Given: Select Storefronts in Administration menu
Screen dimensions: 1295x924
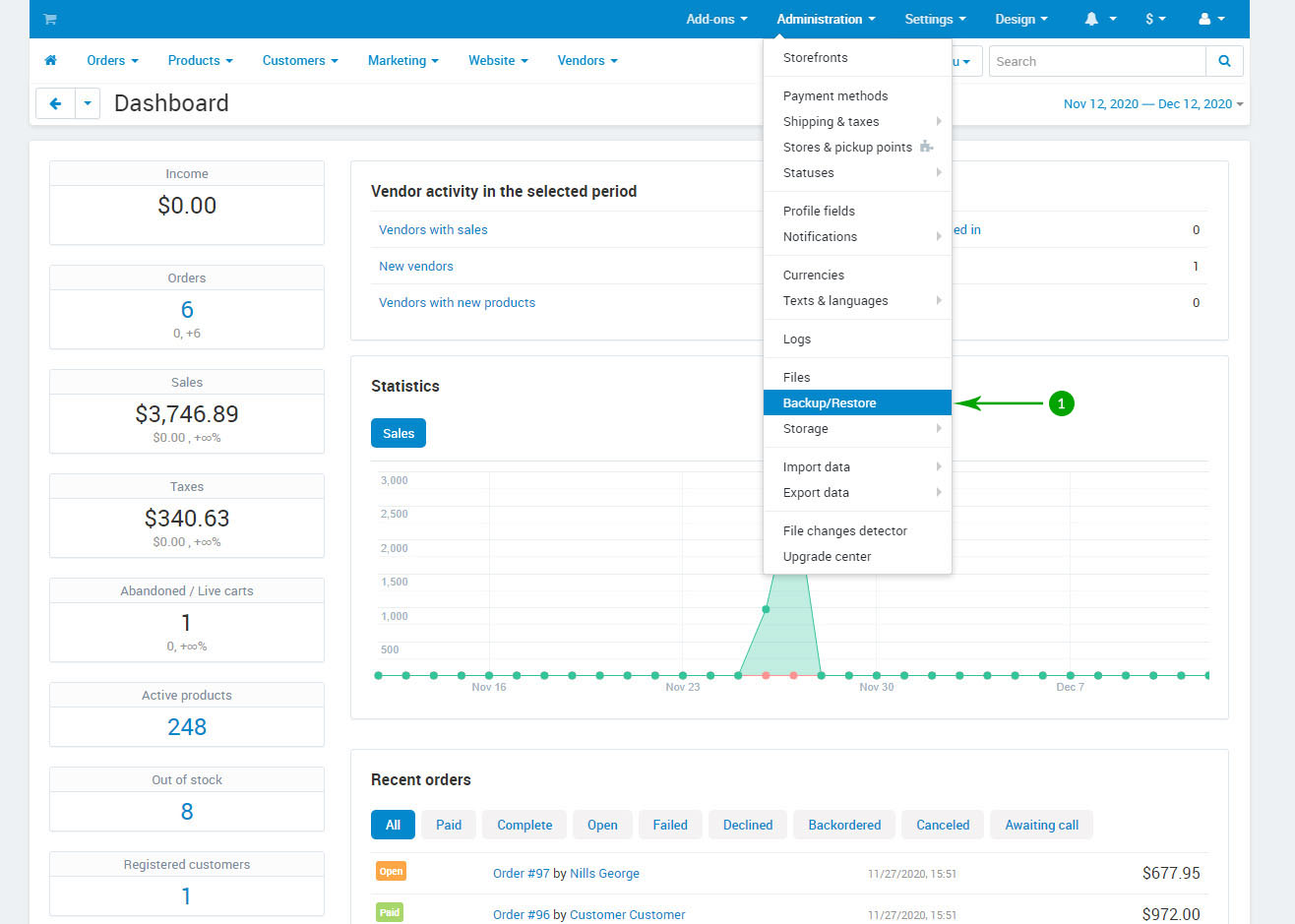Looking at the screenshot, I should (857, 57).
